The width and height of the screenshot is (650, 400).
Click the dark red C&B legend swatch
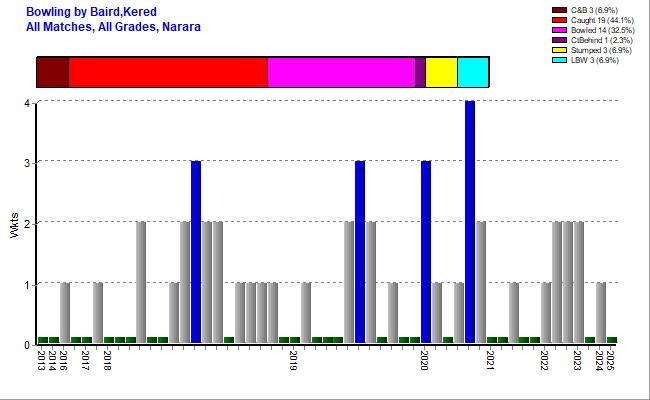(x=559, y=10)
